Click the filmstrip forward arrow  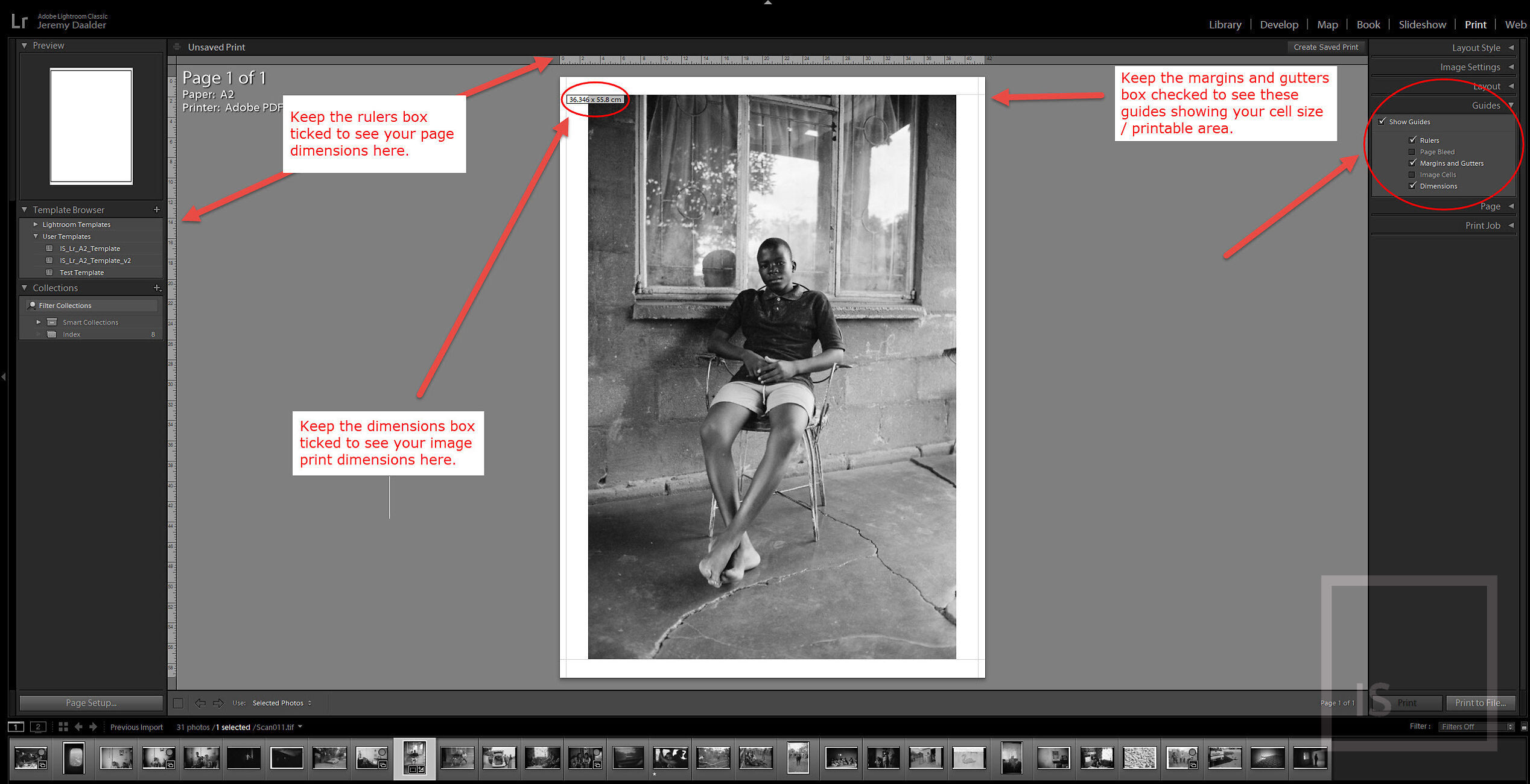coord(93,727)
